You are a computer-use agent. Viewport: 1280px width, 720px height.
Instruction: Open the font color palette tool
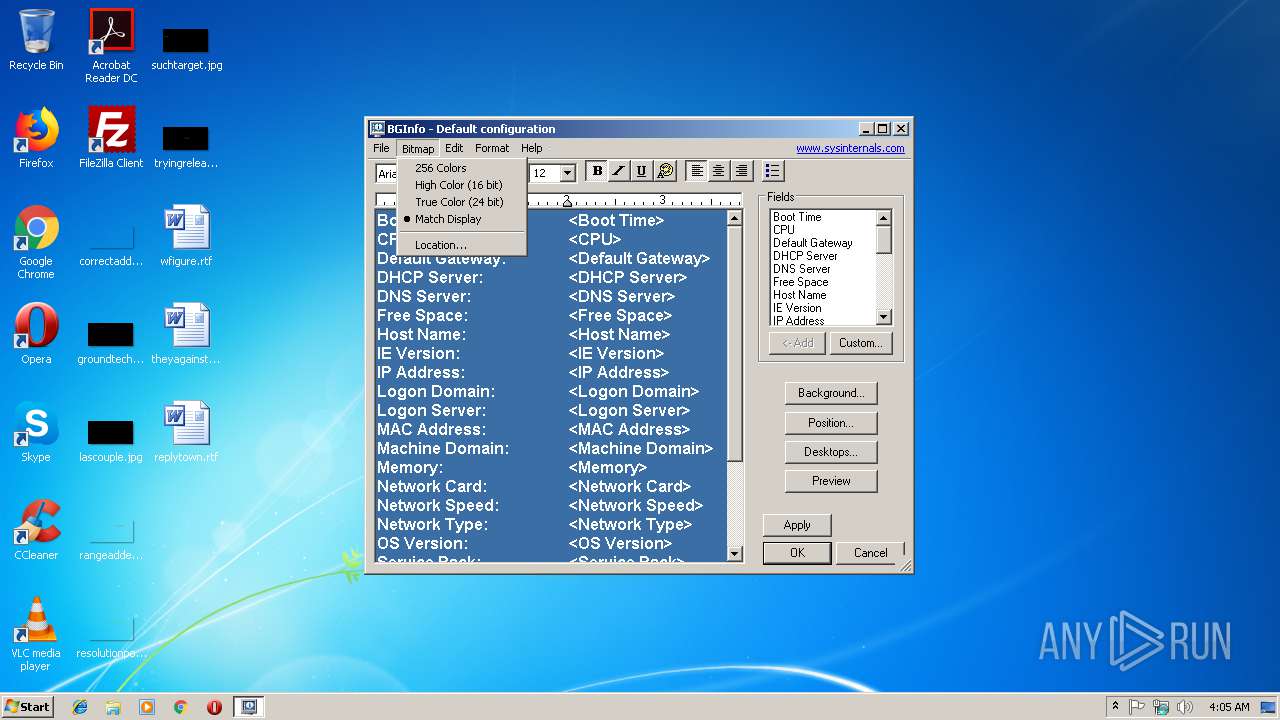pos(664,171)
